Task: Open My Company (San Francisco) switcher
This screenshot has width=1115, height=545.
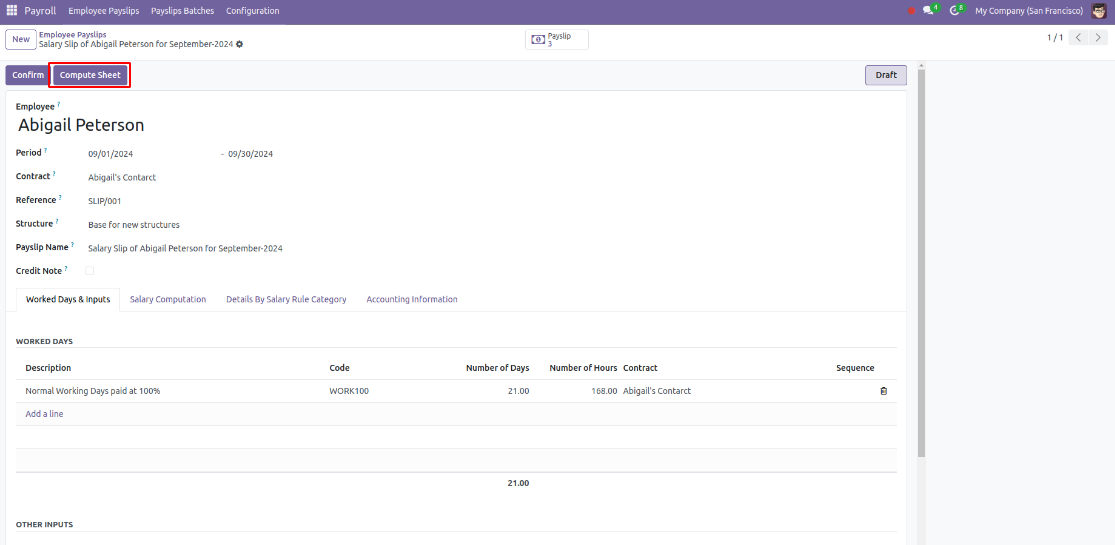Action: [1028, 11]
